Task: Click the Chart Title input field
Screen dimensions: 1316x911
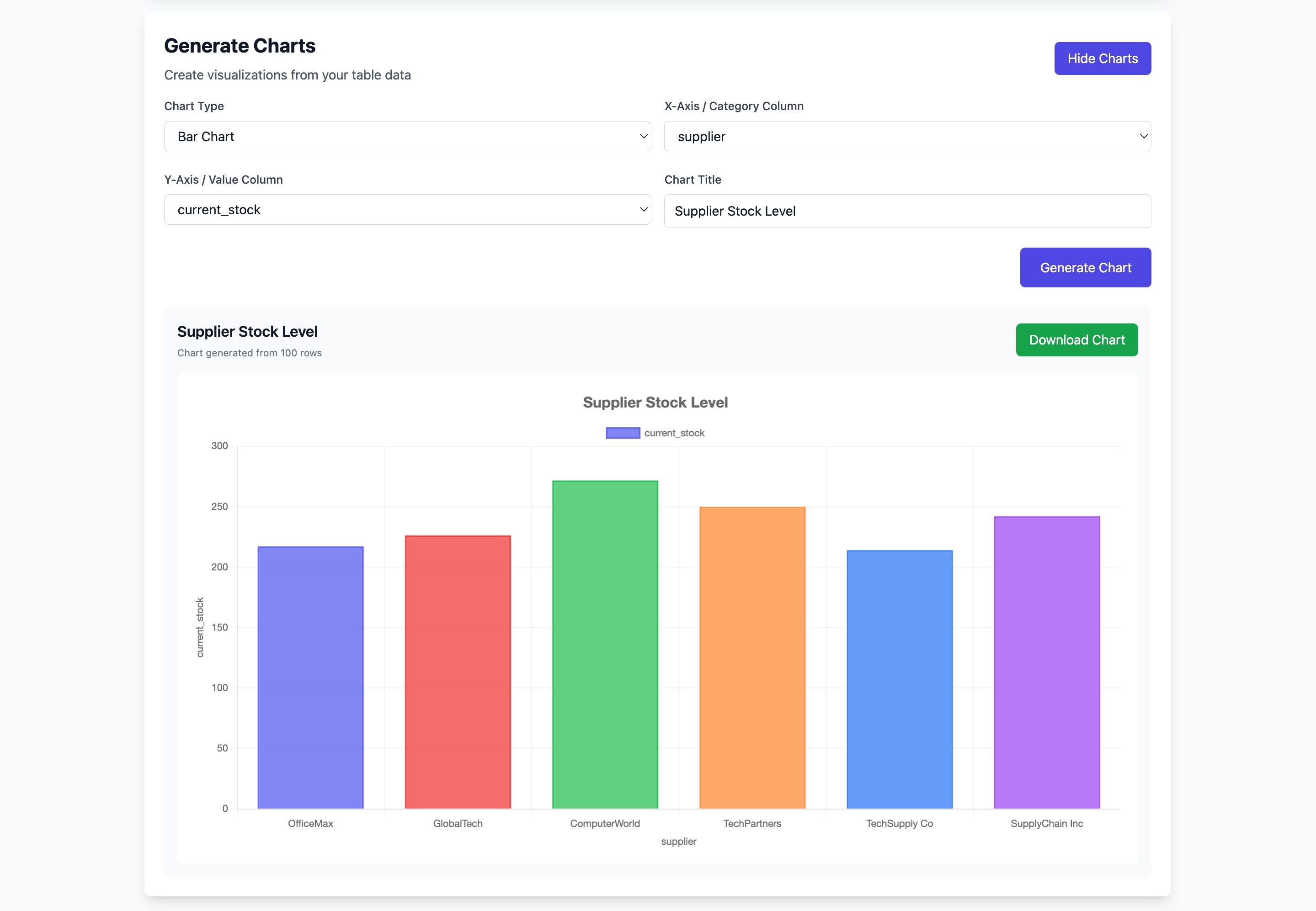Action: point(906,211)
